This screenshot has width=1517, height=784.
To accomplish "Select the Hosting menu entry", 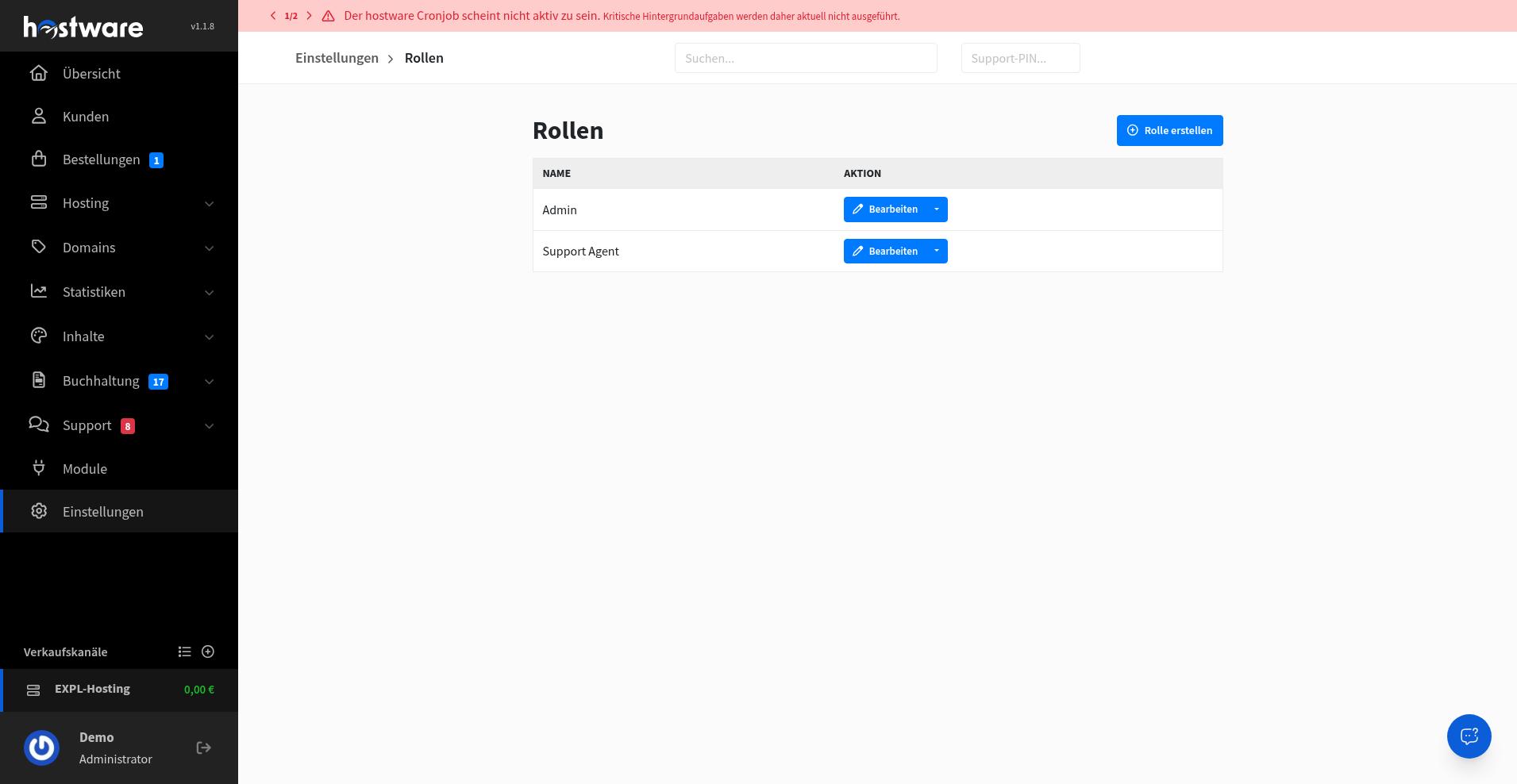I will pos(119,203).
